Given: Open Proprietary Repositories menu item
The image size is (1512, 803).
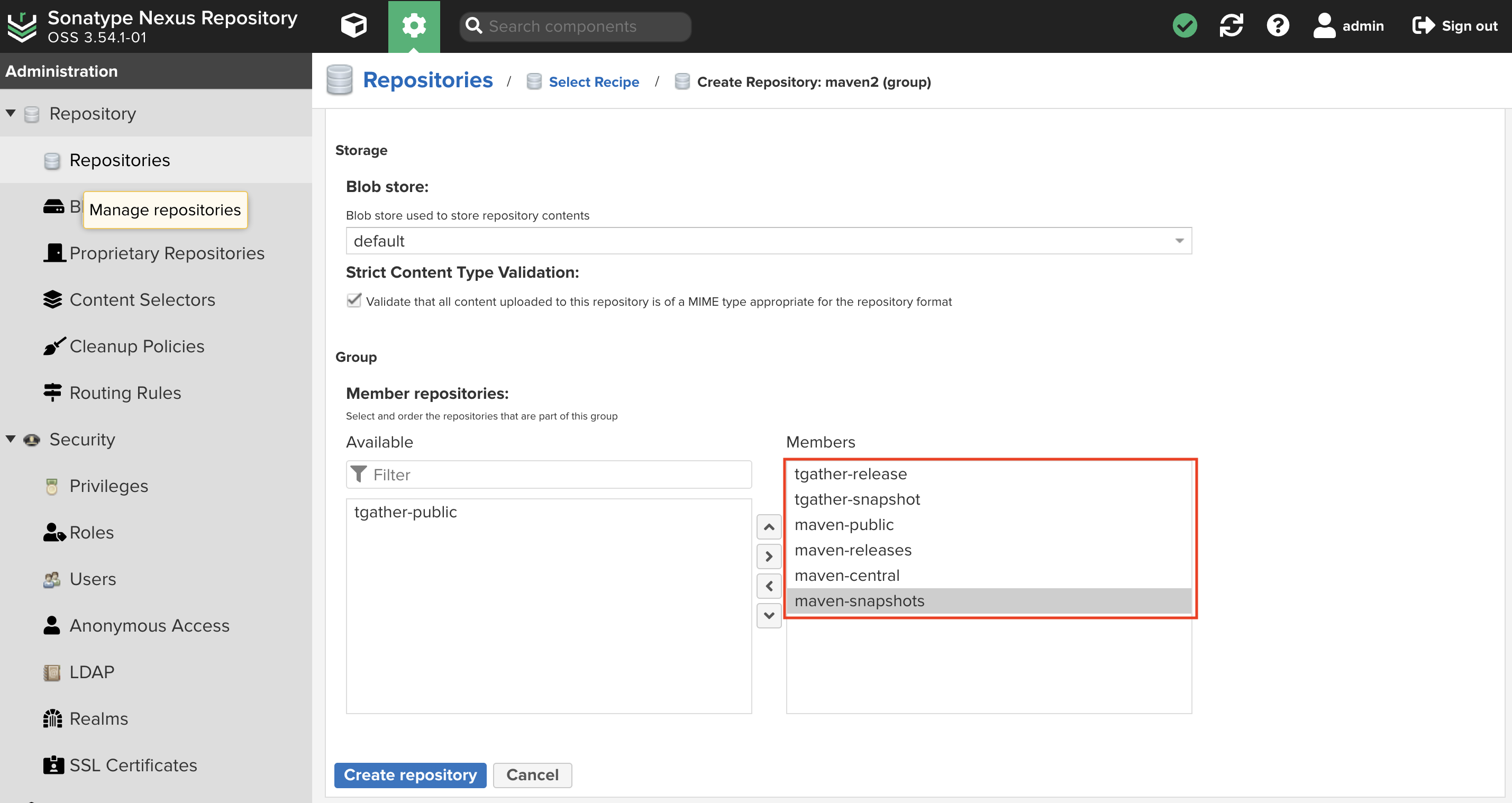Looking at the screenshot, I should (167, 253).
